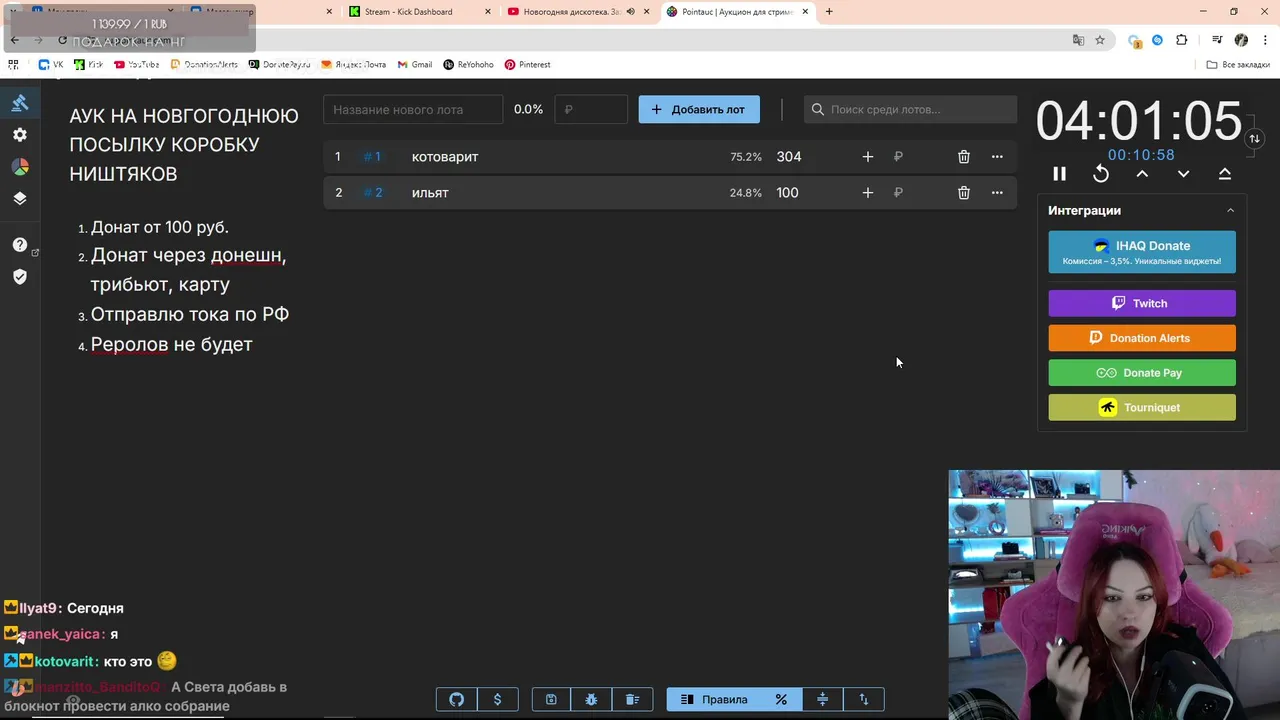Image resolution: width=1280 pixels, height=720 pixels.
Task: Connect the Donation Alerts integration
Action: pyautogui.click(x=1142, y=338)
